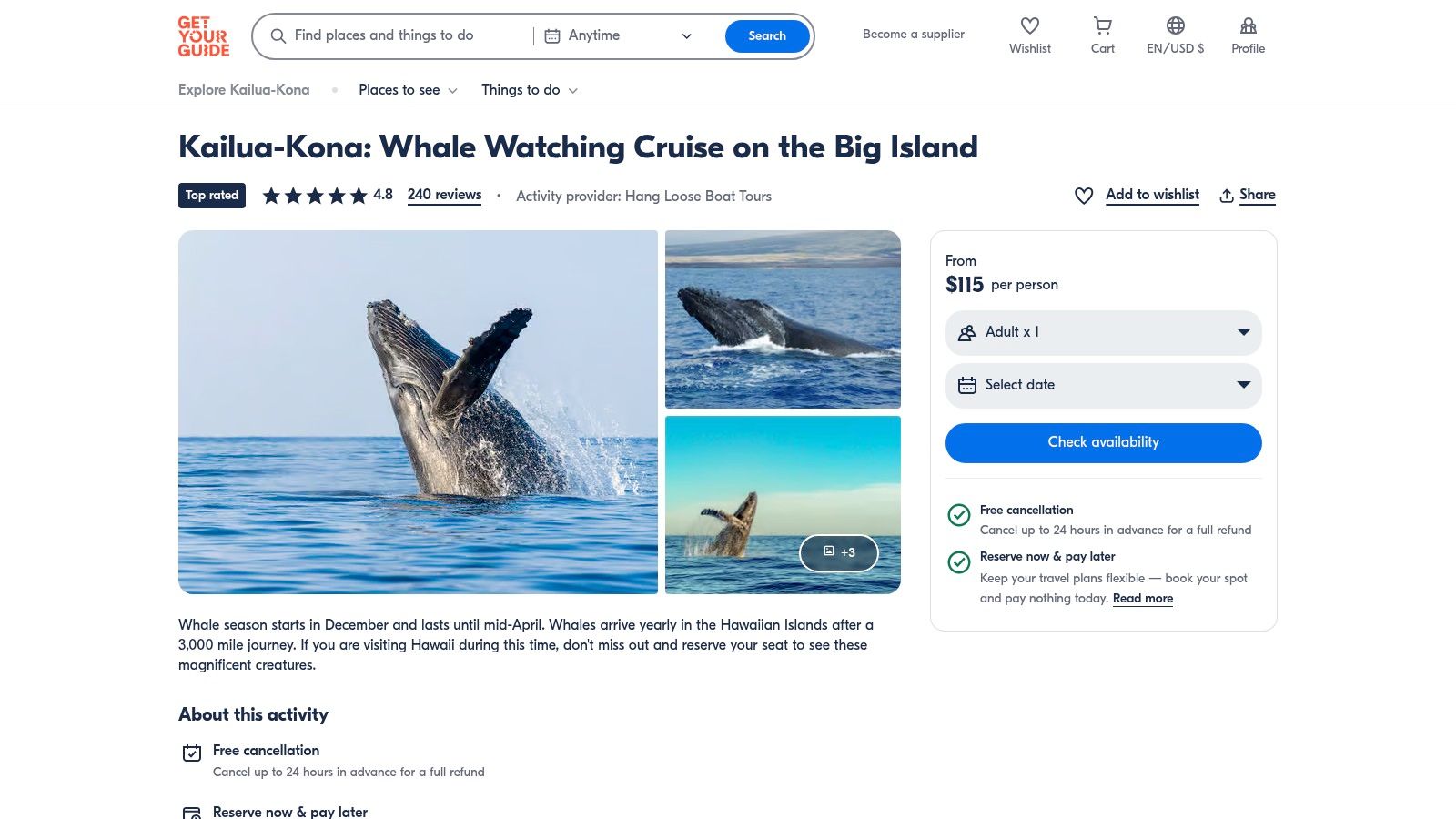Open the +3 extra photos thumbnail
Viewport: 1456px width, 819px height.
[x=838, y=552]
